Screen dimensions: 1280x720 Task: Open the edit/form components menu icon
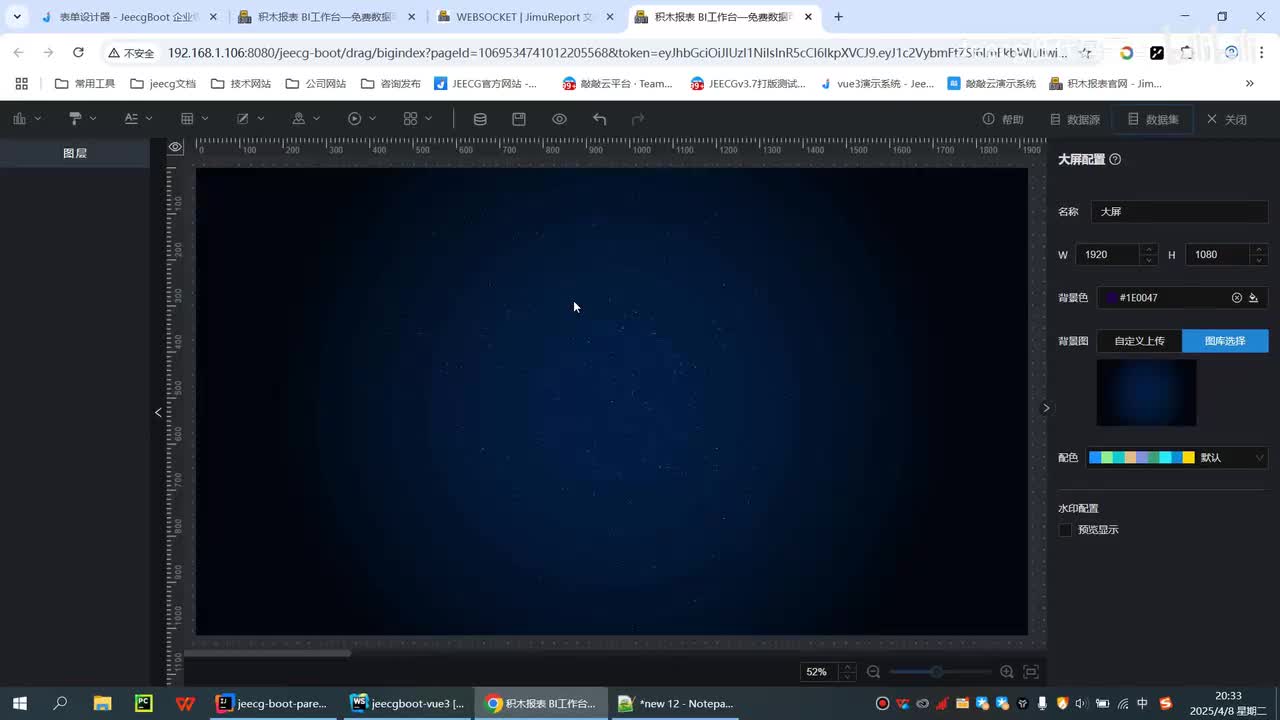coord(243,119)
